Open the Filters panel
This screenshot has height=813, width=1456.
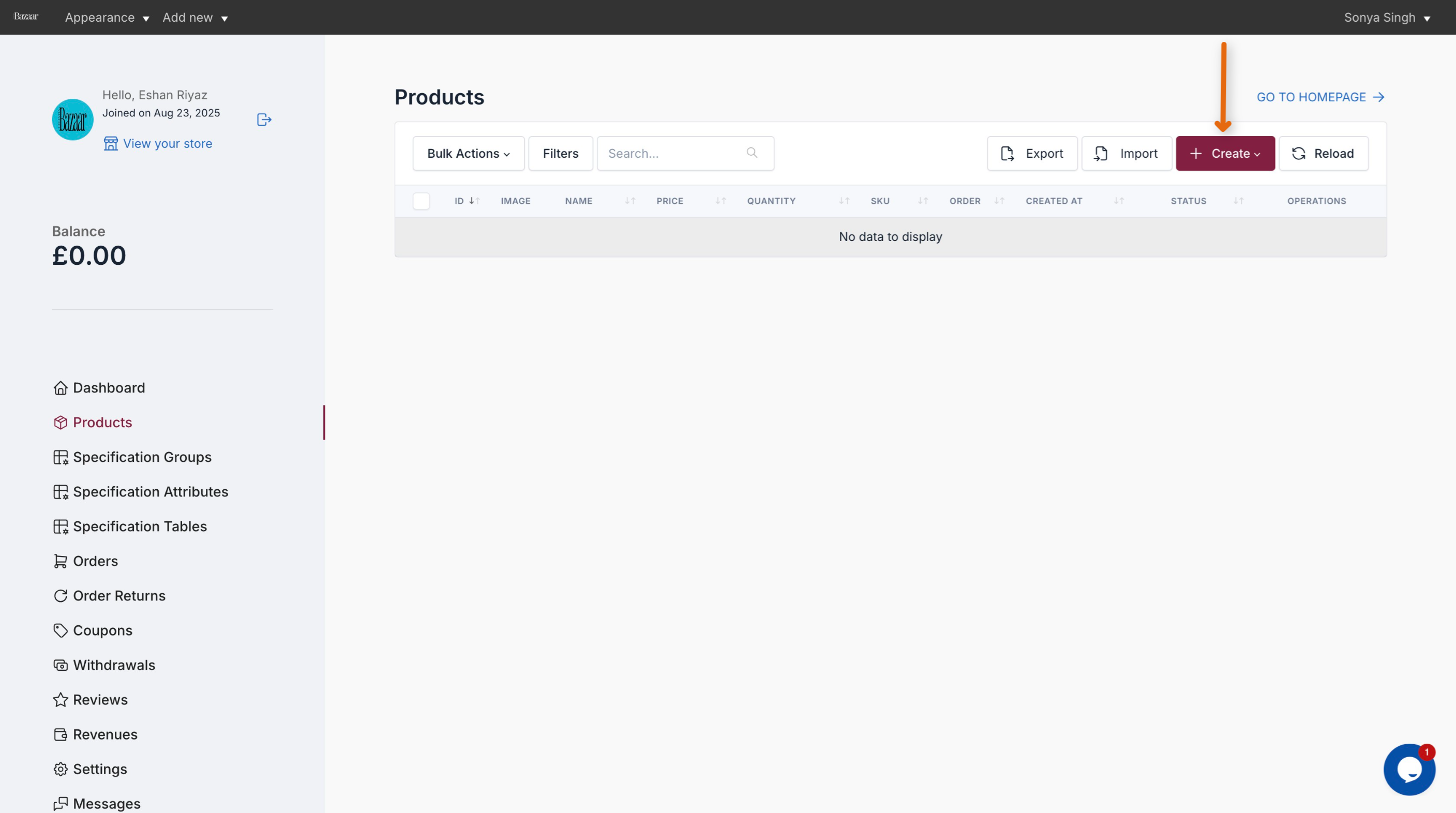[x=560, y=153]
